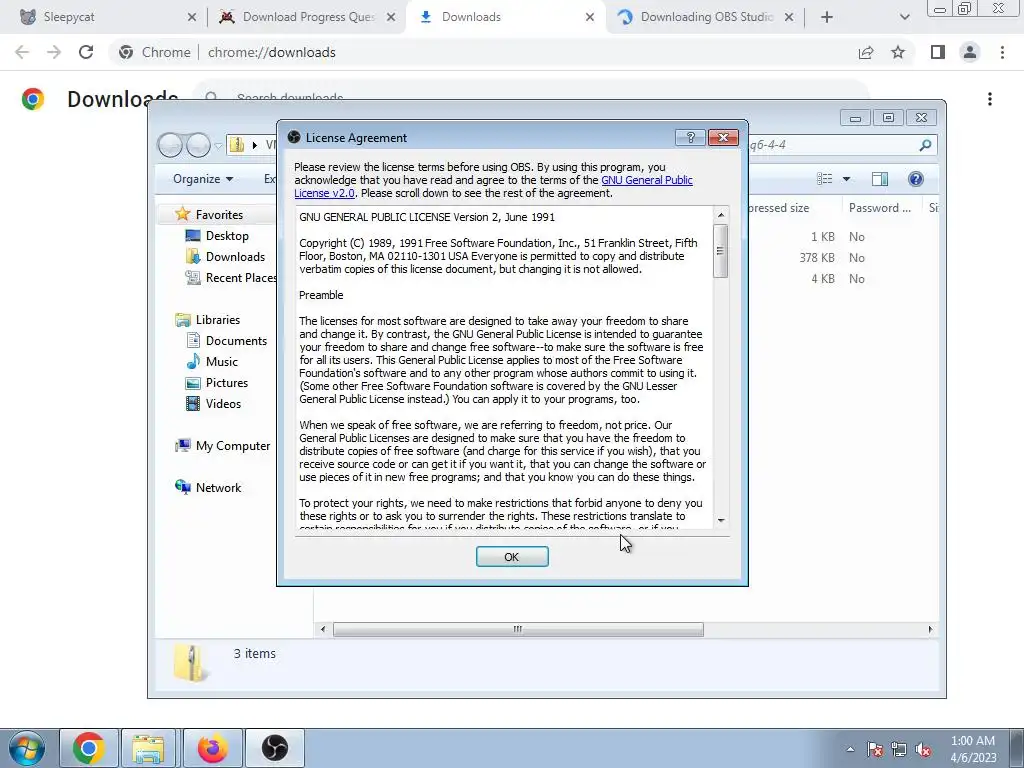Open Explorer help blue question icon
This screenshot has width=1024, height=768.
click(916, 179)
